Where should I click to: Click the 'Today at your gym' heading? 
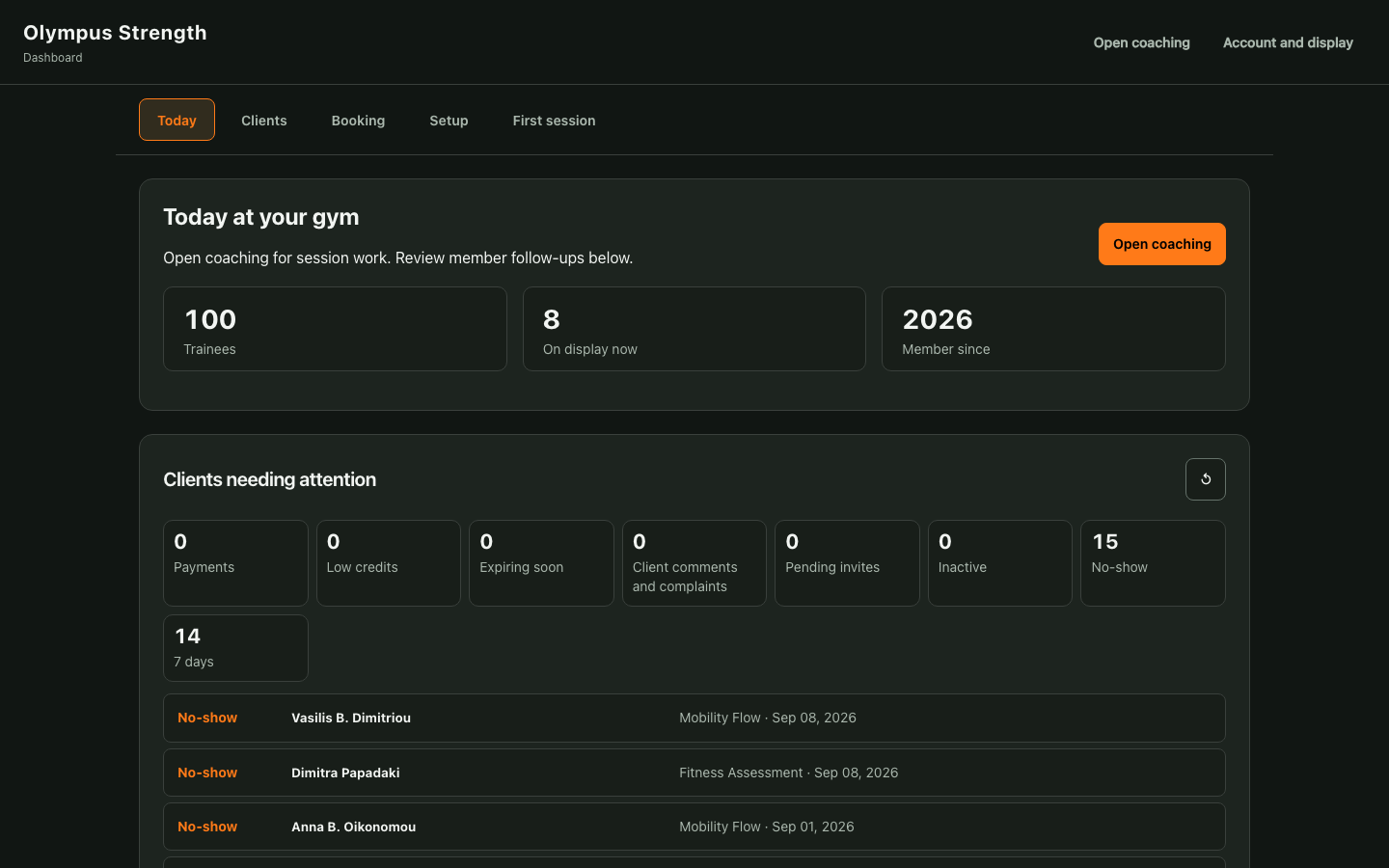coord(260,217)
